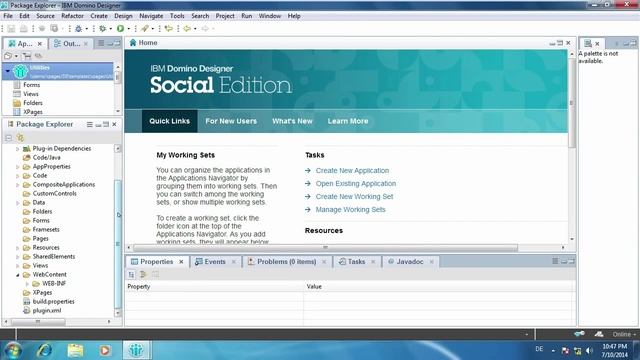This screenshot has width=640, height=360.
Task: Click the Home tab house icon
Action: (x=133, y=42)
